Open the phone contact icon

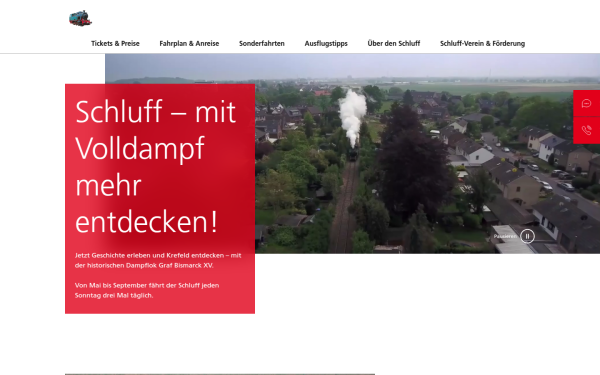coord(586,130)
